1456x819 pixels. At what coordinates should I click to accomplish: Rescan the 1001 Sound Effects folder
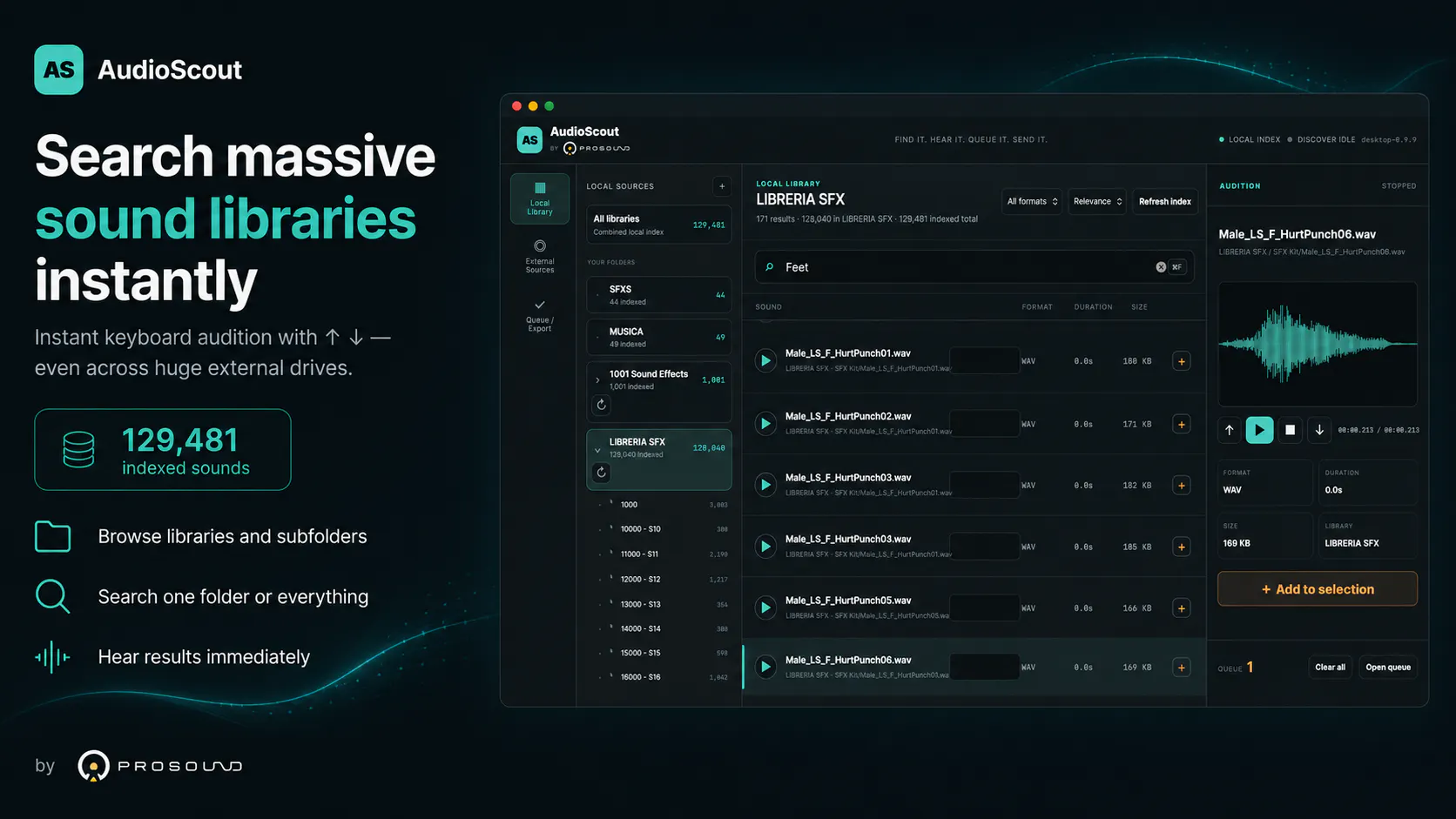point(601,405)
